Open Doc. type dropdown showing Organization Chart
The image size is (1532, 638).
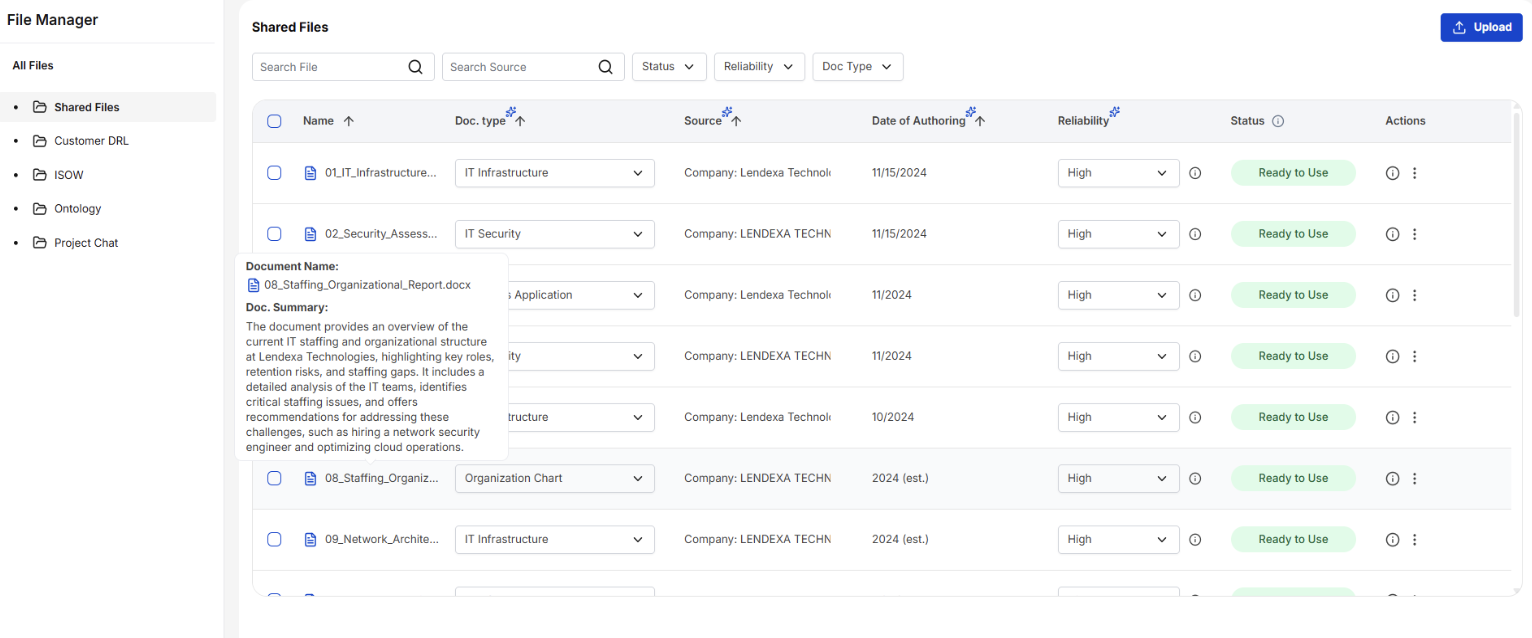click(x=554, y=478)
